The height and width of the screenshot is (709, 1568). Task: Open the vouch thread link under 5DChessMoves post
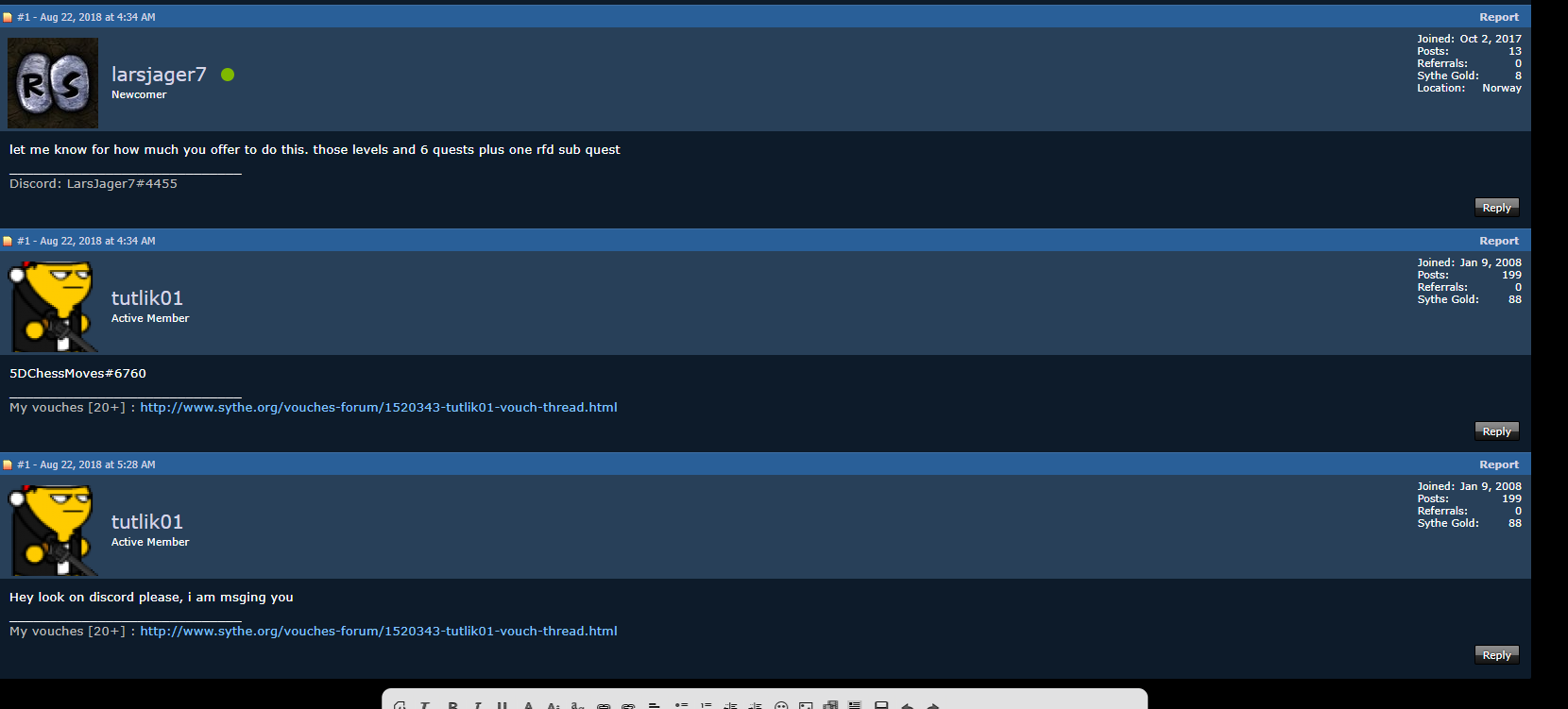(x=379, y=408)
